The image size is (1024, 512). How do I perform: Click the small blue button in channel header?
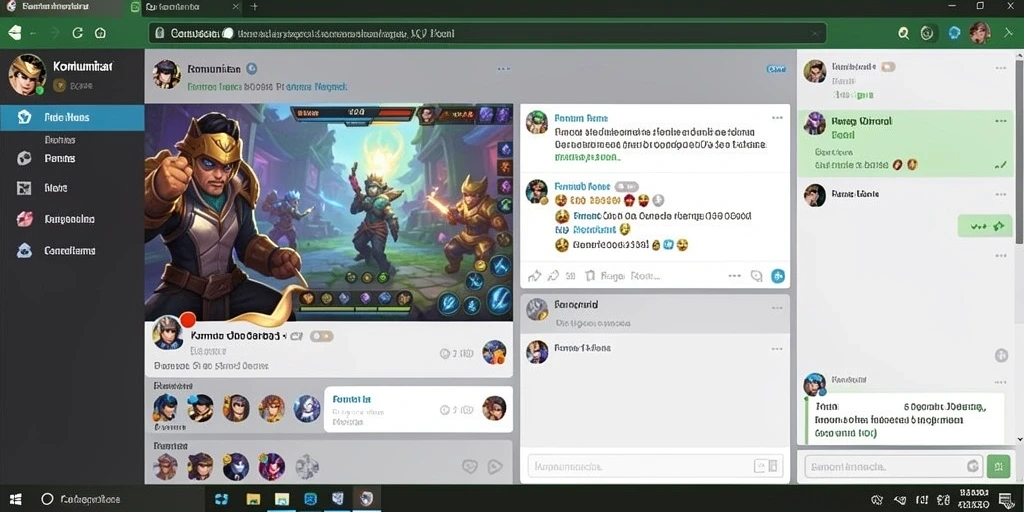[x=776, y=69]
